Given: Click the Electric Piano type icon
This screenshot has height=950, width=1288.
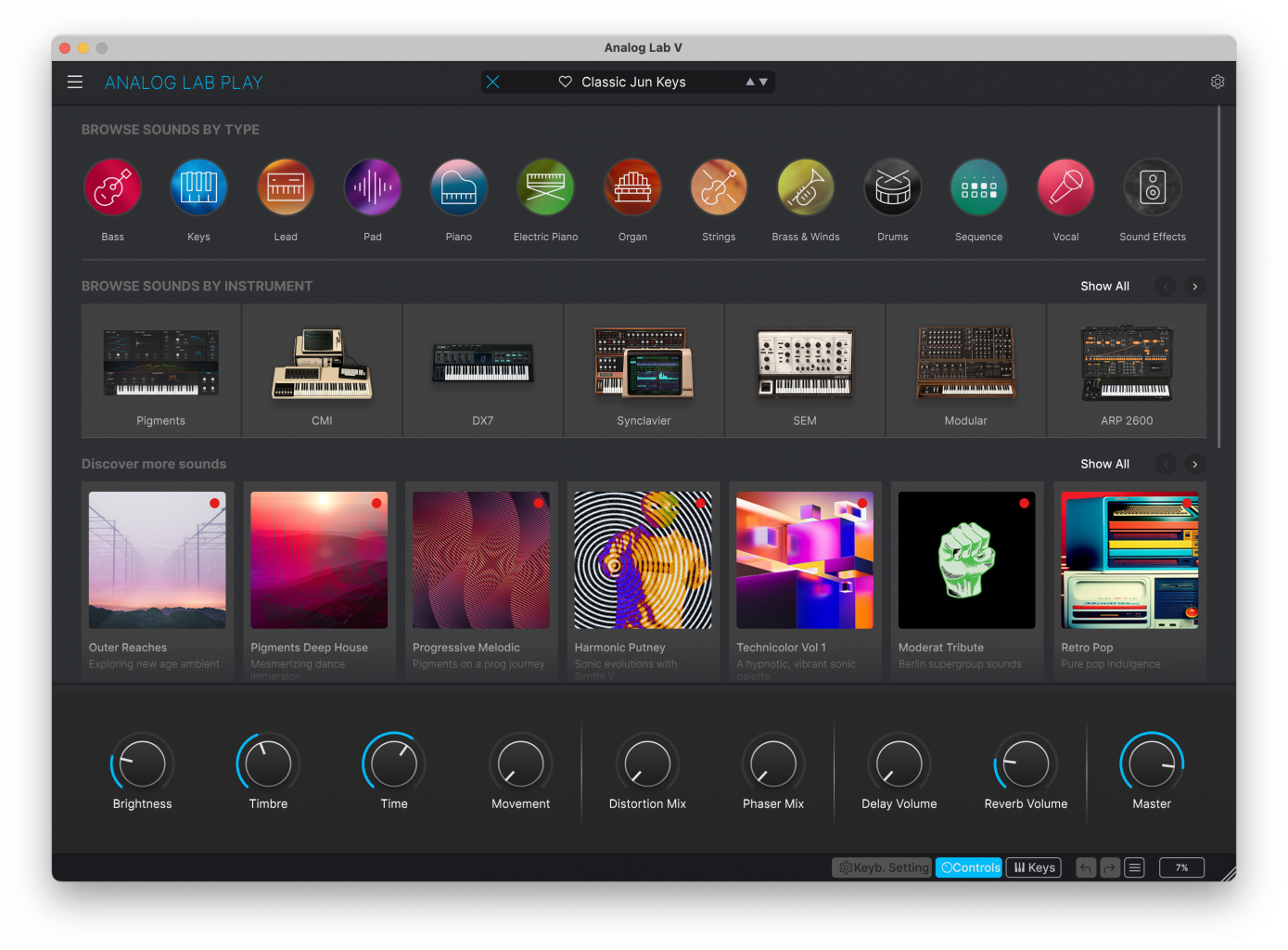Looking at the screenshot, I should [x=545, y=187].
